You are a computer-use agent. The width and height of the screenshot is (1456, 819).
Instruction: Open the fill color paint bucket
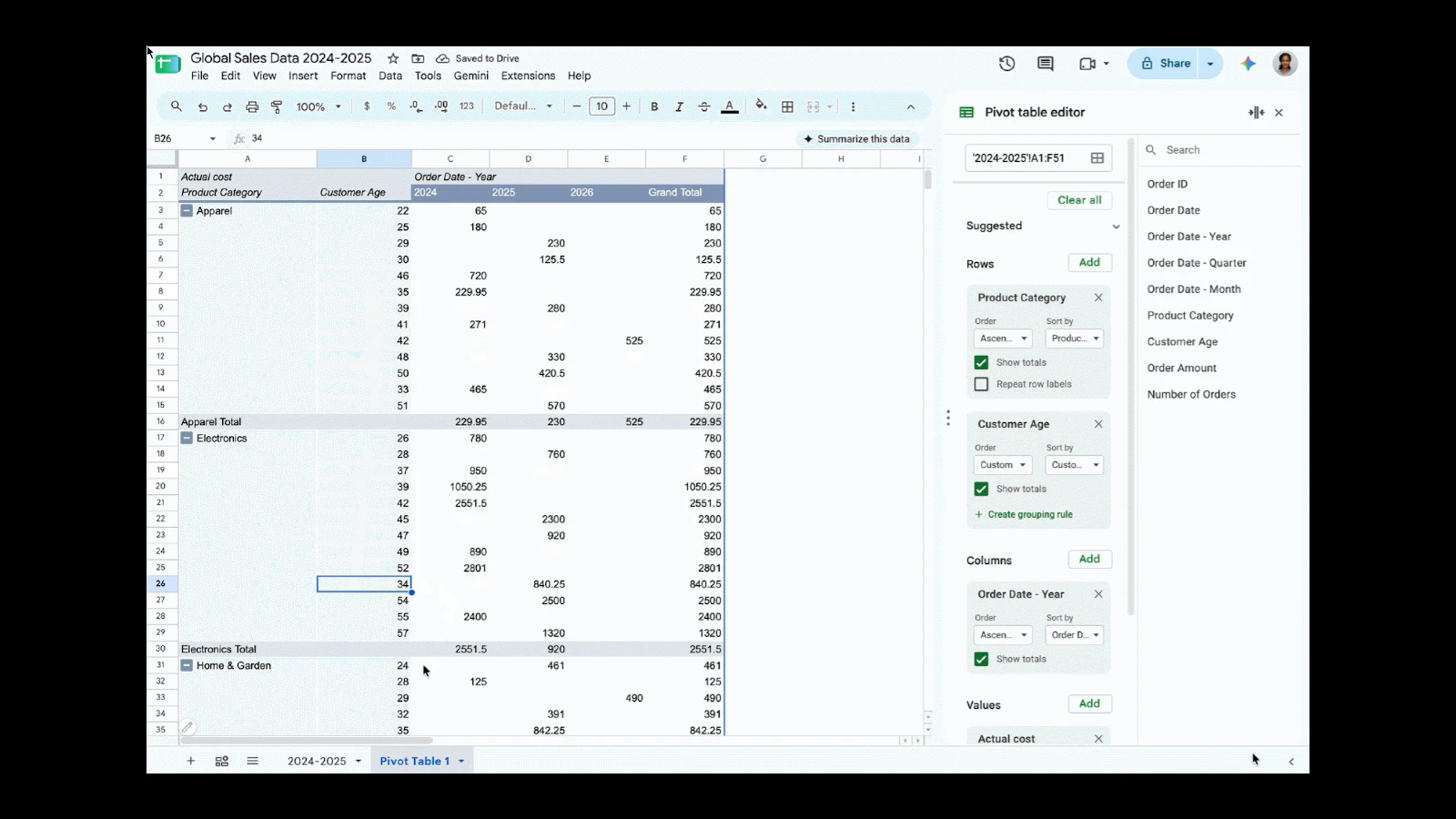(x=761, y=106)
